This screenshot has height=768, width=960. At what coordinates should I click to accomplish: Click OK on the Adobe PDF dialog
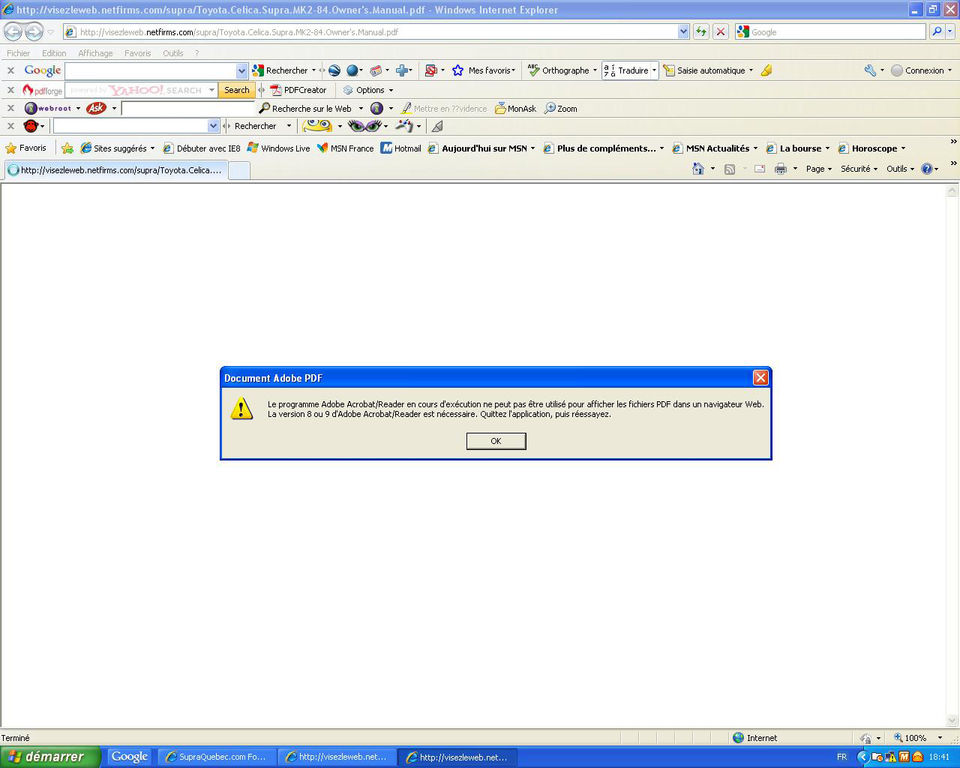(496, 440)
